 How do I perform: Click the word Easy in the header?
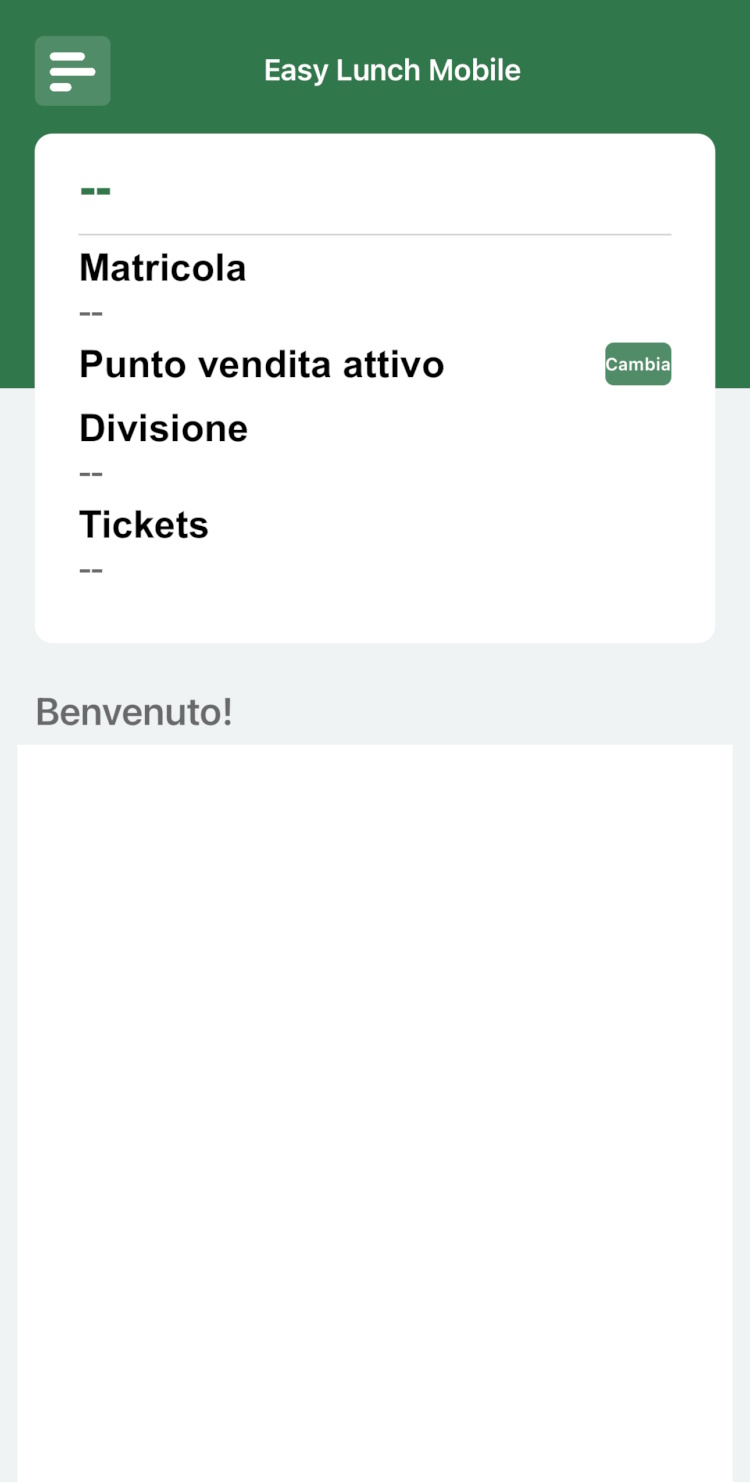296,71
